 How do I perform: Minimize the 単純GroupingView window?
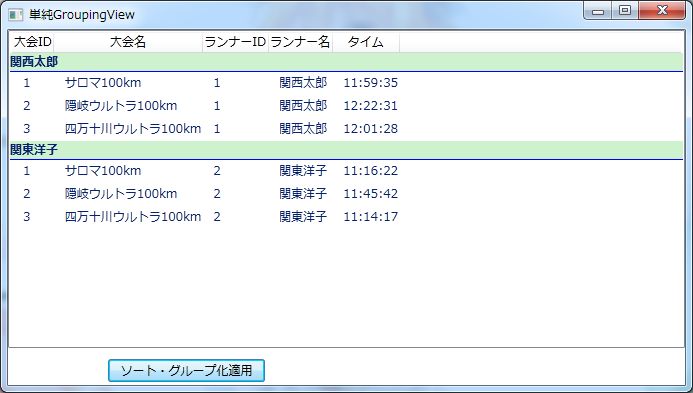pyautogui.click(x=598, y=11)
